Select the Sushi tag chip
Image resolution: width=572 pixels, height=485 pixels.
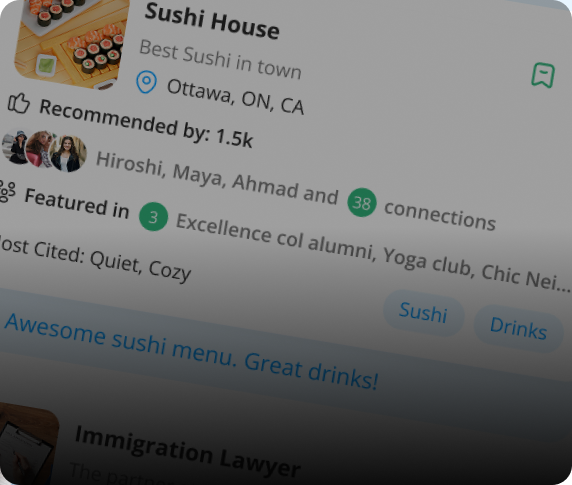tap(424, 313)
